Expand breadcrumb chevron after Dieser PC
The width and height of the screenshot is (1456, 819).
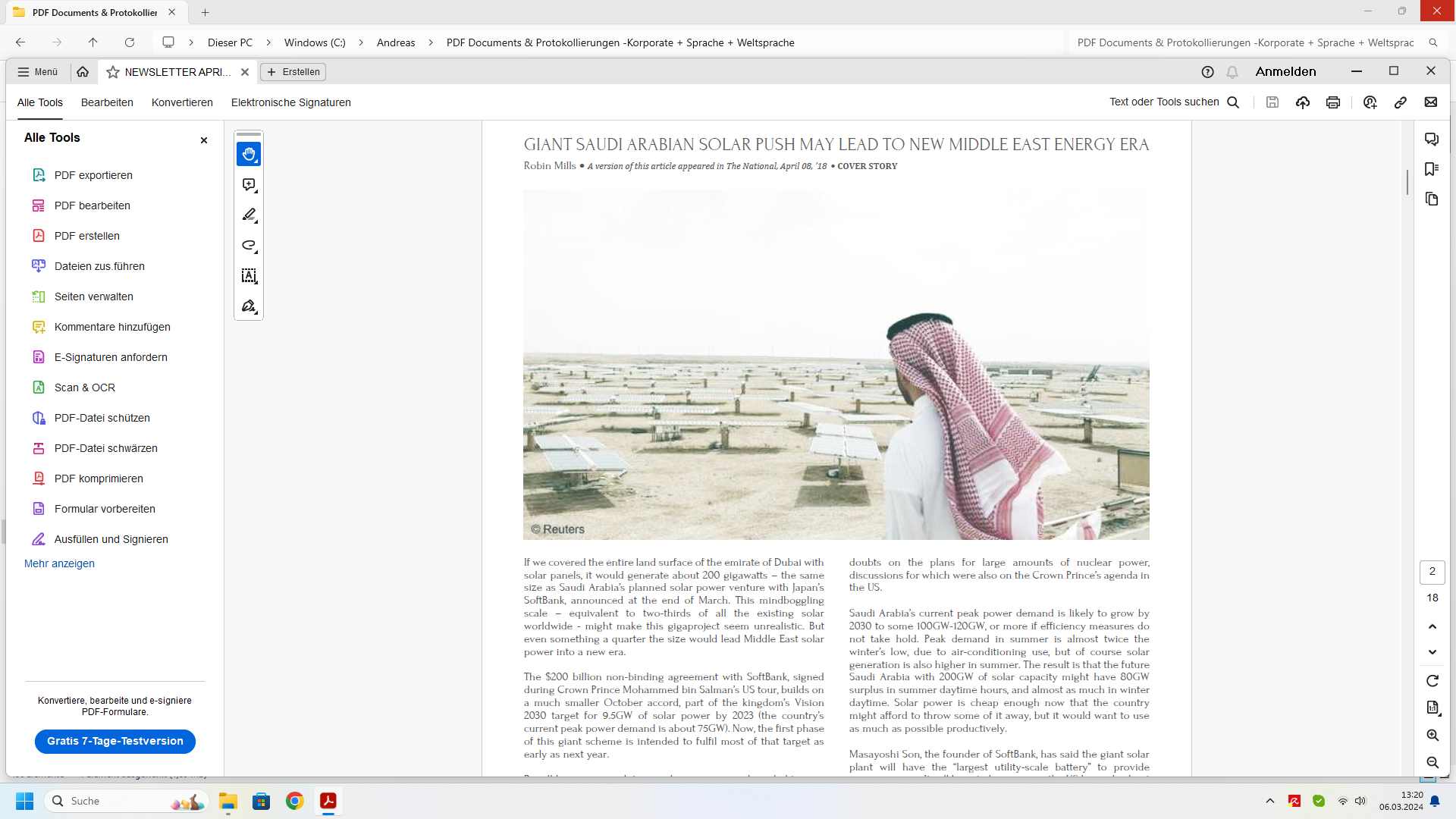tap(268, 42)
